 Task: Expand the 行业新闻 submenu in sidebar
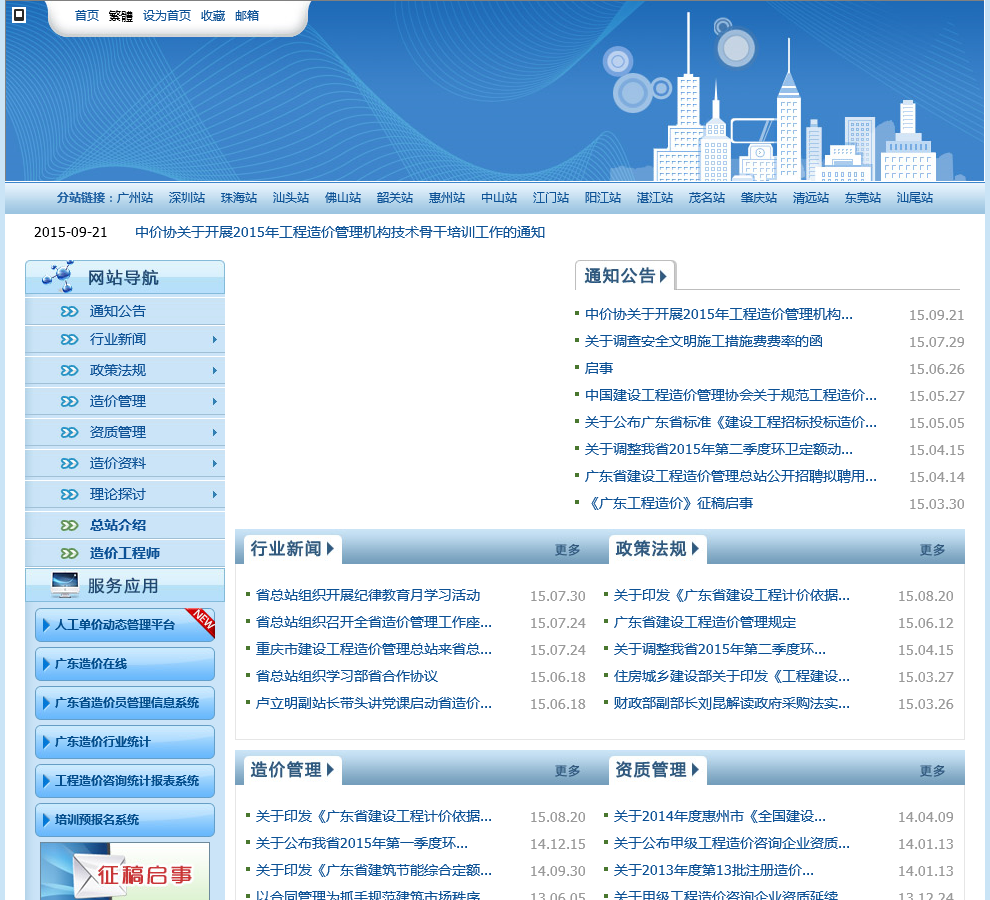coord(214,340)
